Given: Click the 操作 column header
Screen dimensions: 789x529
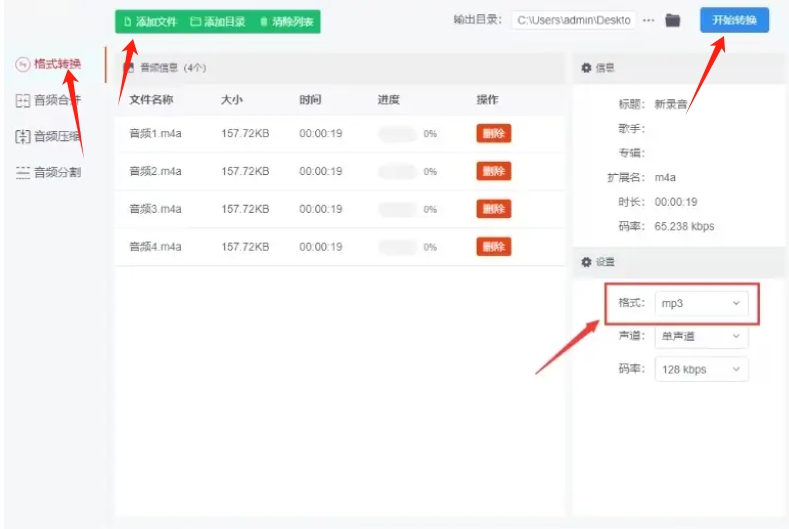Looking at the screenshot, I should 487,100.
